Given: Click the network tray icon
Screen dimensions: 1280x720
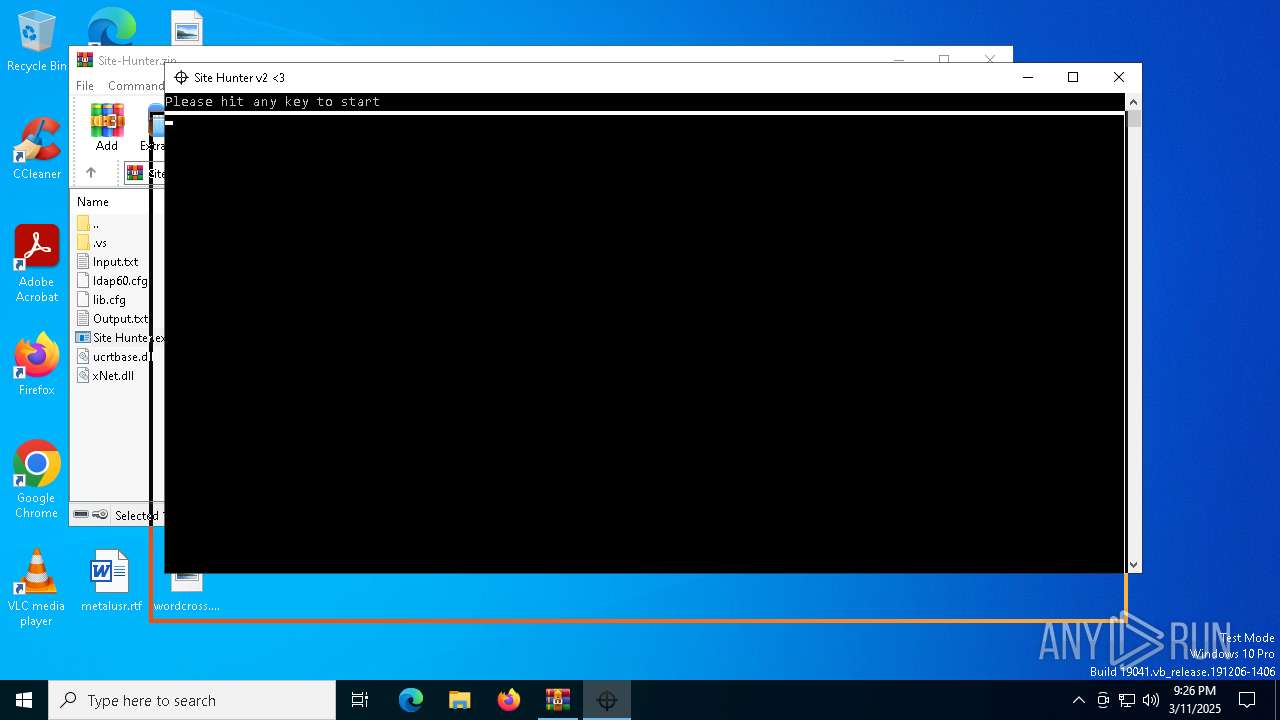Looking at the screenshot, I should [1127, 700].
